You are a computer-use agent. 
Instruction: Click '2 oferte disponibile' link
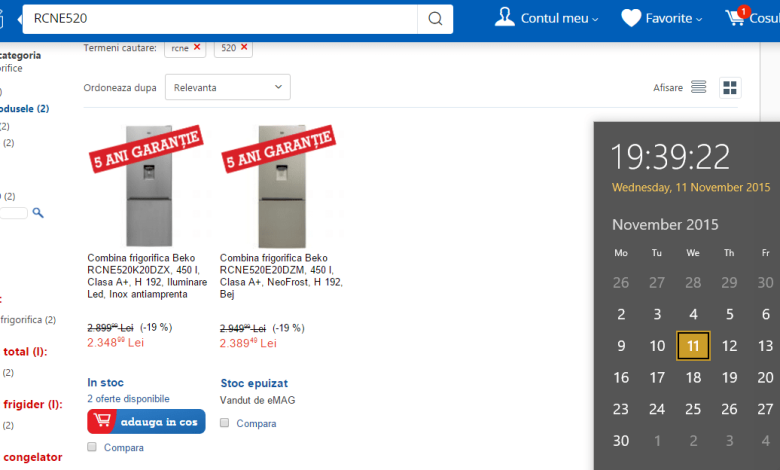click(x=128, y=399)
